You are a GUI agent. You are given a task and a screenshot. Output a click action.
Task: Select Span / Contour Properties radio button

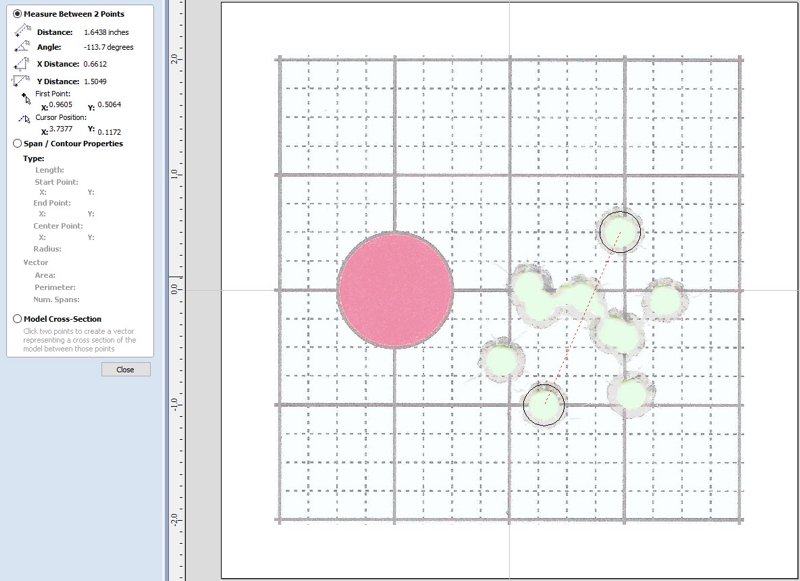17,143
